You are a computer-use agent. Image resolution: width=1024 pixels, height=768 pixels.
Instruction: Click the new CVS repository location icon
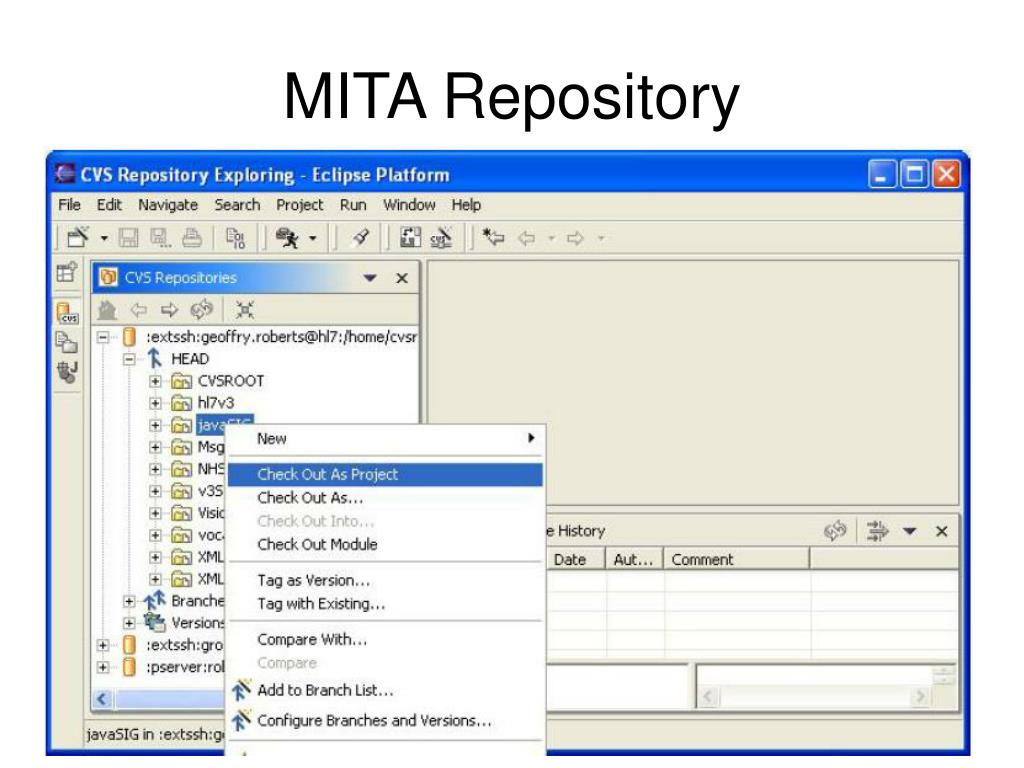(441, 238)
